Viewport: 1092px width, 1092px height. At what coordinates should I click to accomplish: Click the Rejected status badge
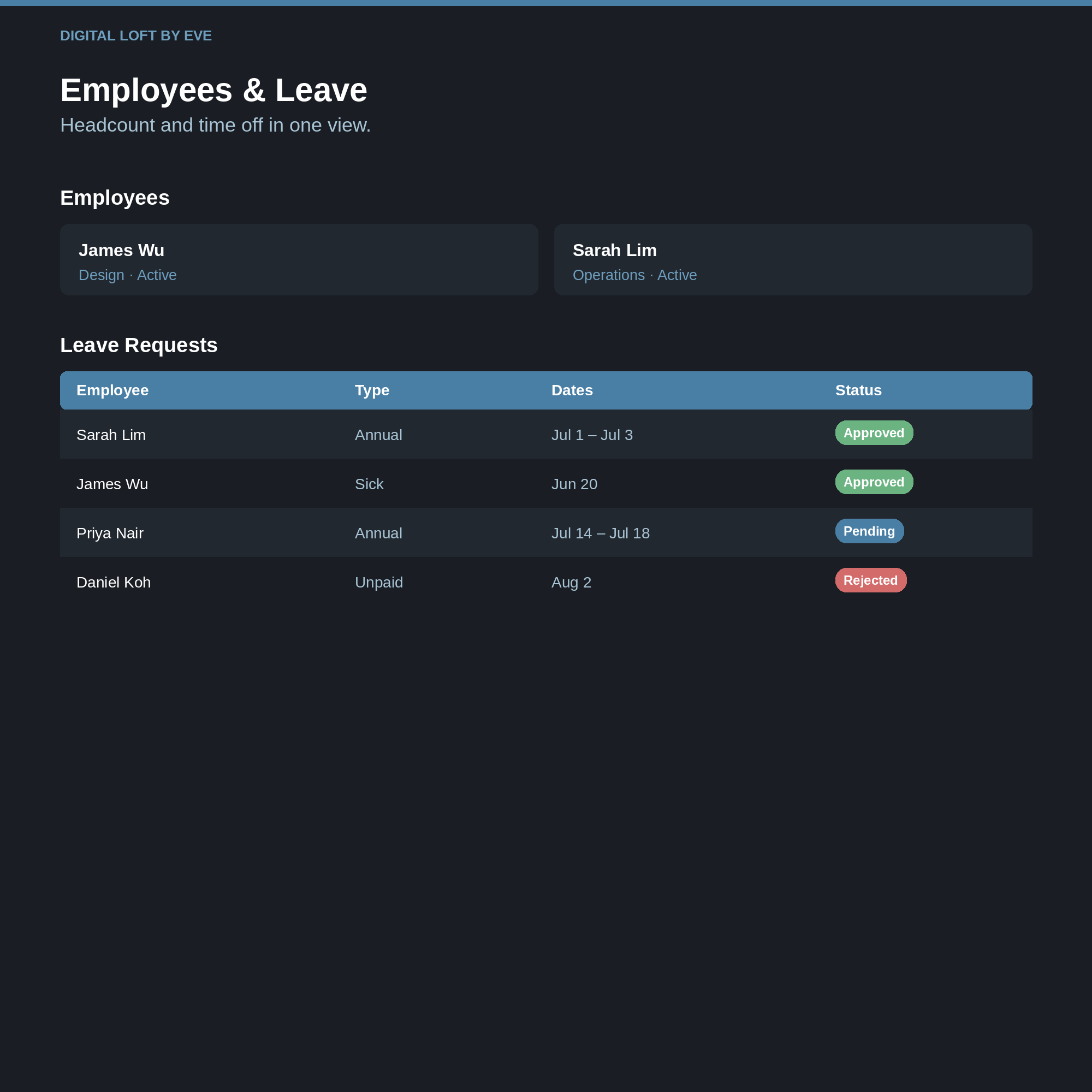coord(871,580)
